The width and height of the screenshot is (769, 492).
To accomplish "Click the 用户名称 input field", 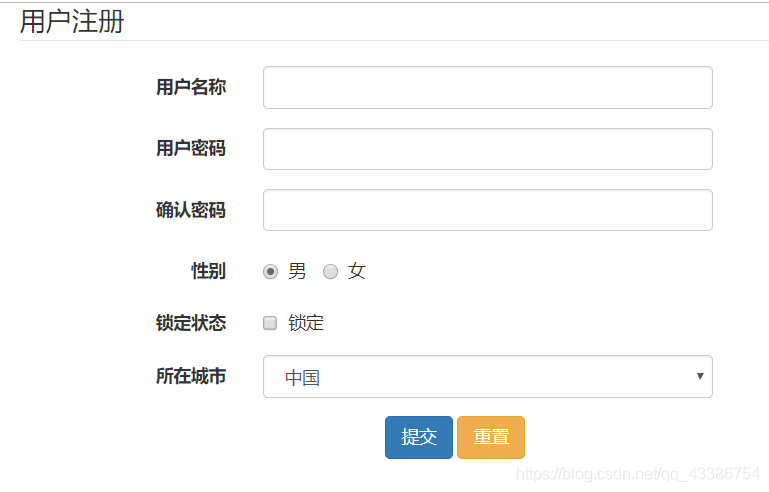I will [x=487, y=87].
